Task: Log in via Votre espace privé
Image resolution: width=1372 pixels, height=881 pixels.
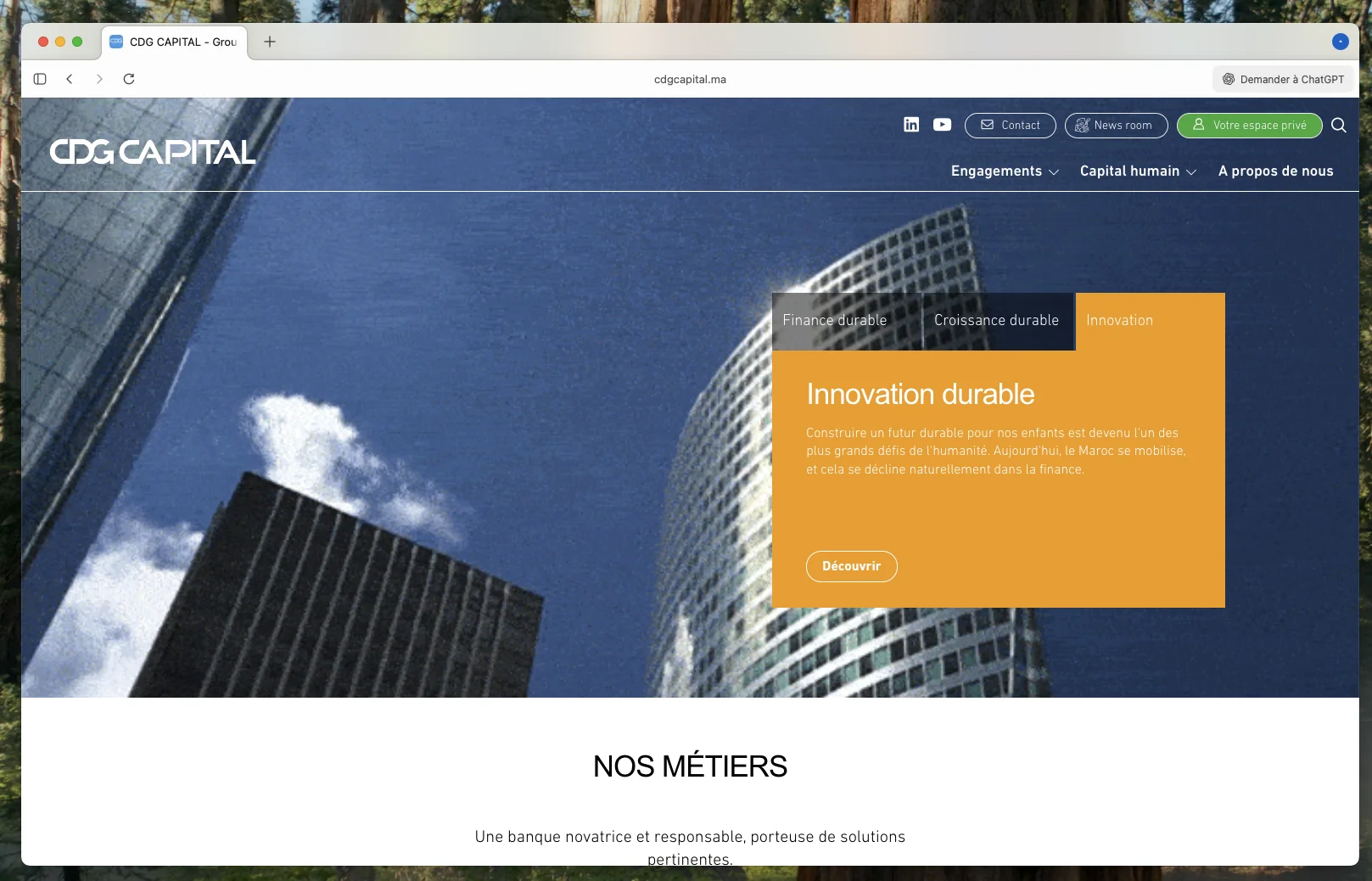Action: [1249, 126]
